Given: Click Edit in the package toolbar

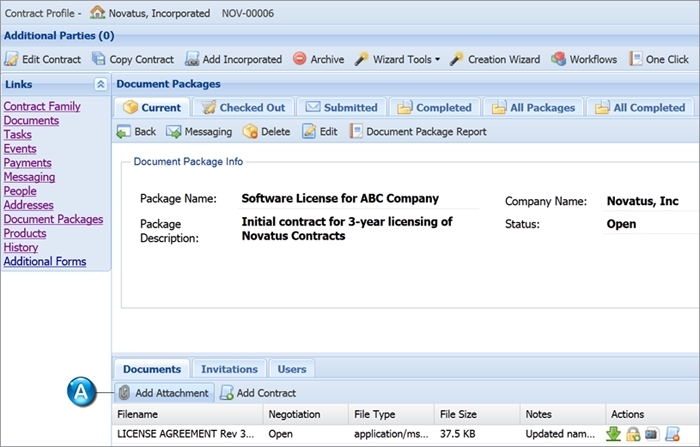Looking at the screenshot, I should [x=320, y=132].
